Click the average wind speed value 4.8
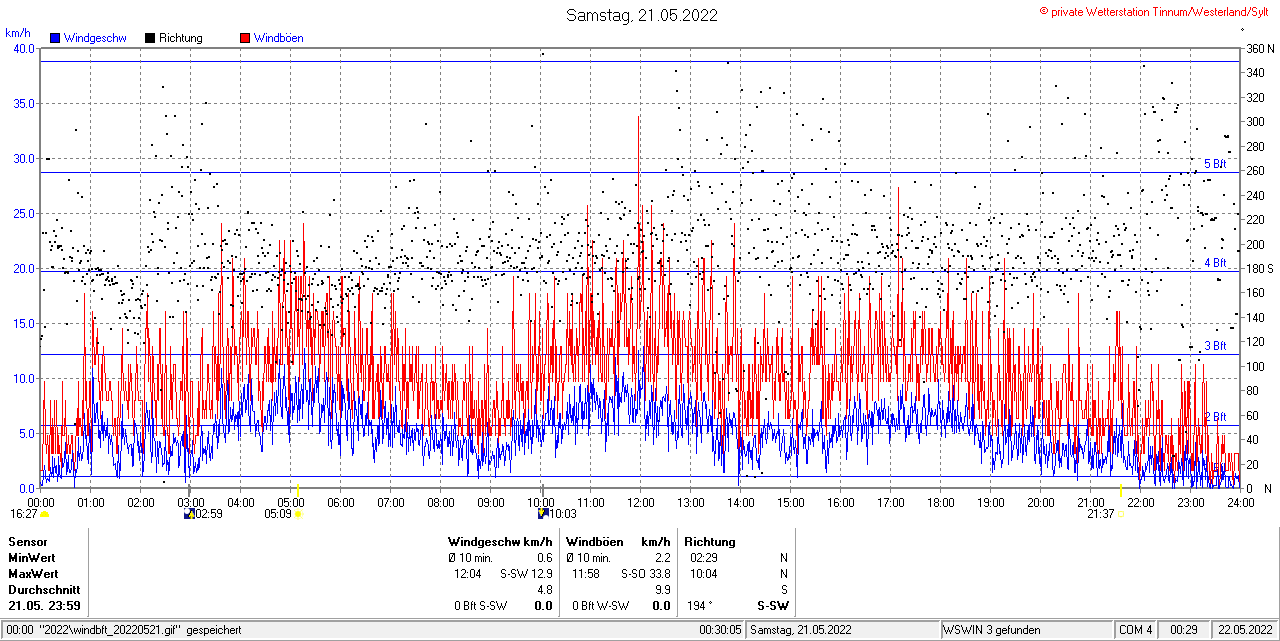This screenshot has height=641, width=1280. [x=545, y=590]
